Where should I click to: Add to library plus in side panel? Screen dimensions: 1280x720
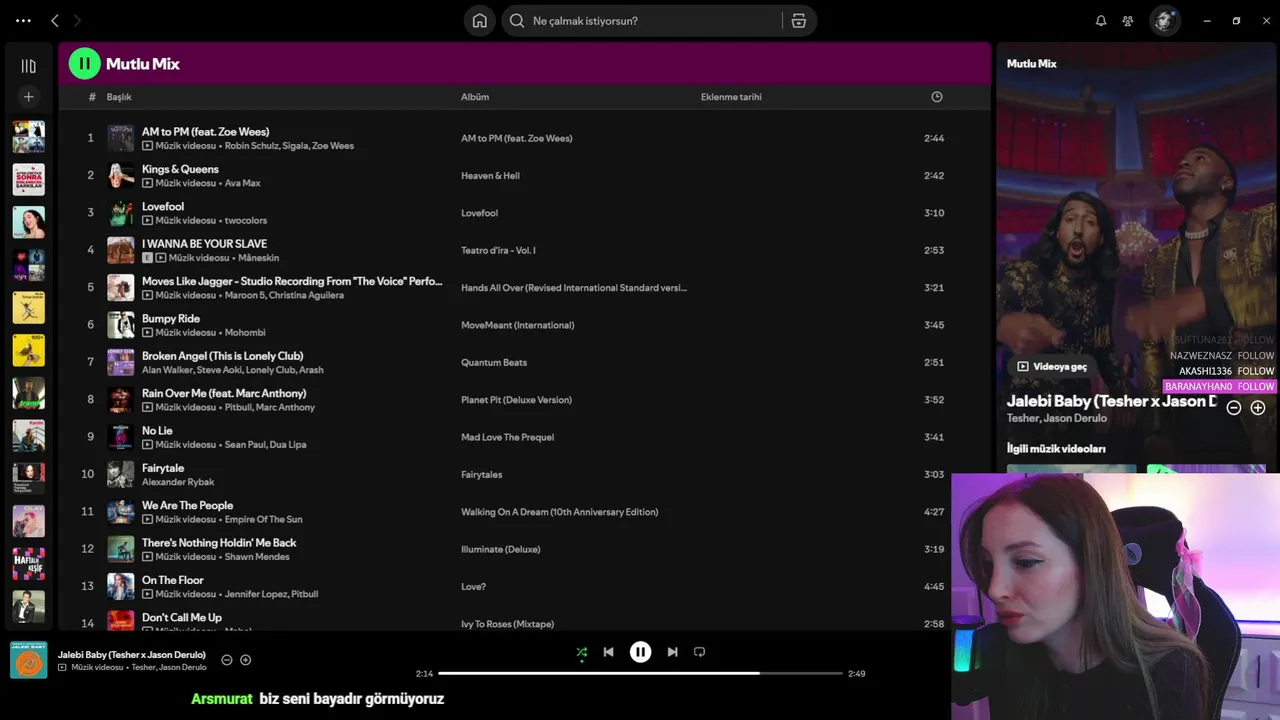[x=1258, y=408]
